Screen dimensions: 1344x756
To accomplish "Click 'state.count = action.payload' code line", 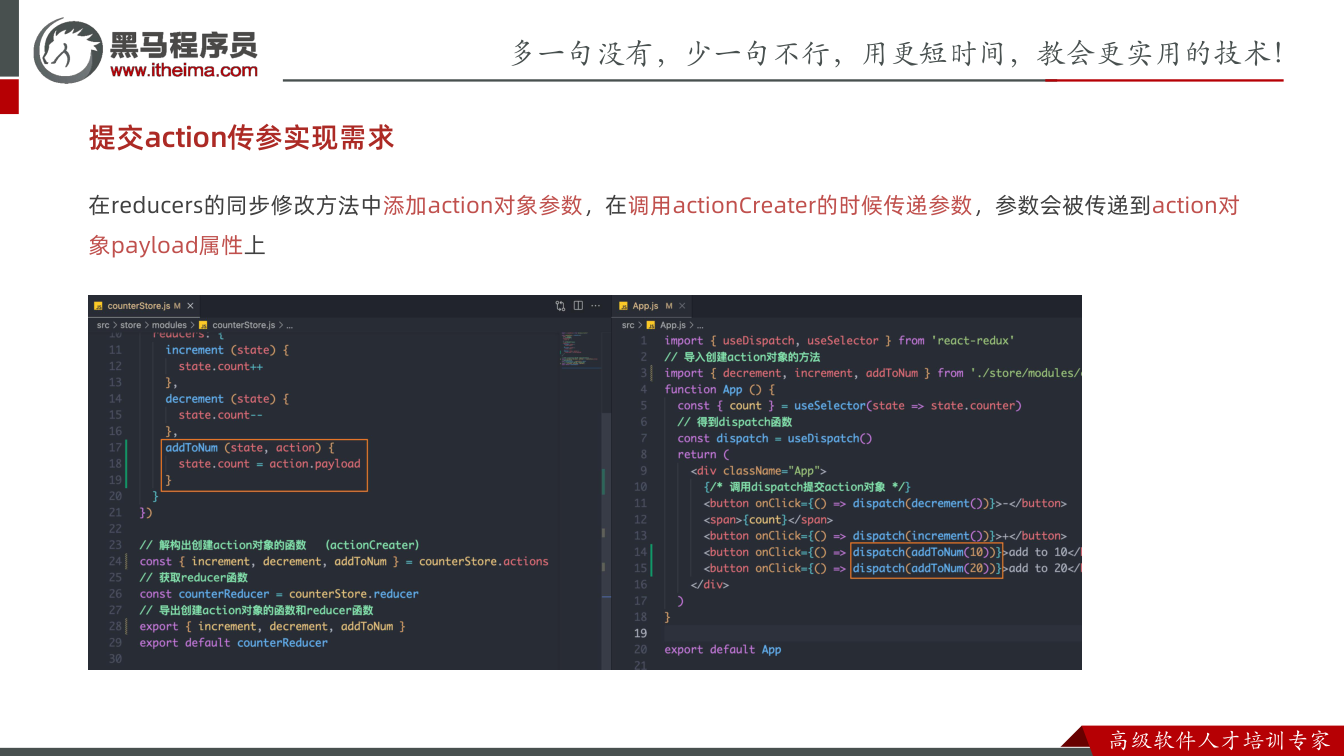I will pos(269,463).
